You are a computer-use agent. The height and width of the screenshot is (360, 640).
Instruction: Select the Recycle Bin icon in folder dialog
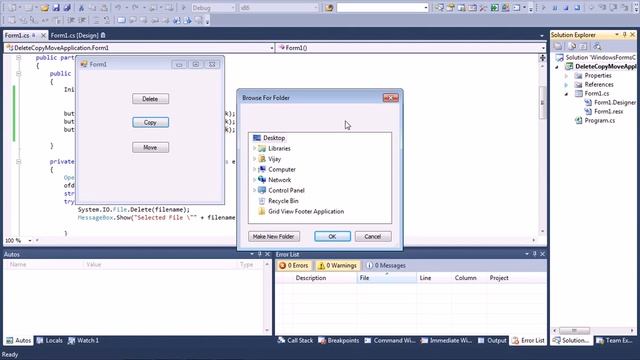pos(262,201)
